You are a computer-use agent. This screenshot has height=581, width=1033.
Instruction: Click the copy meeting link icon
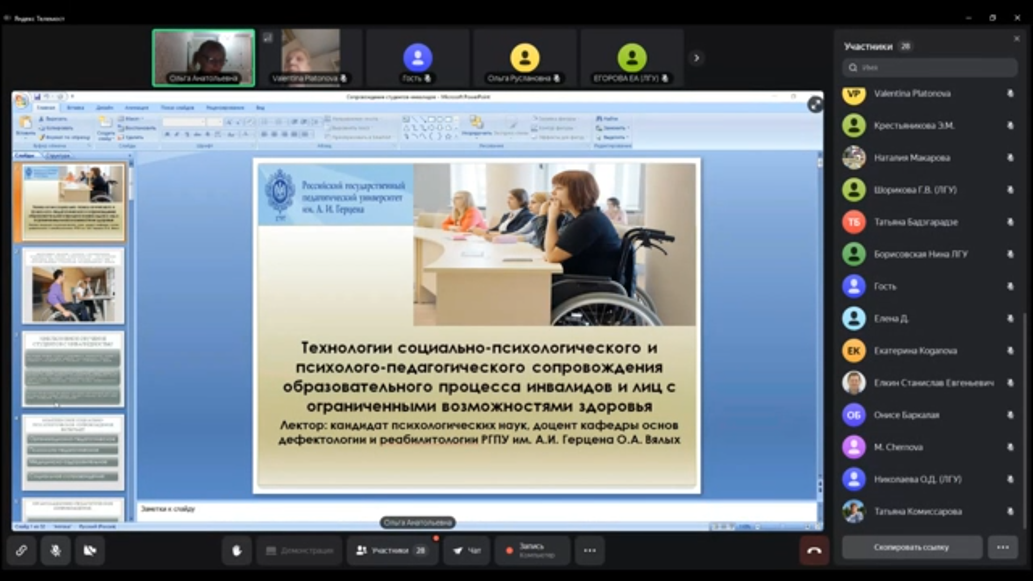coord(21,550)
